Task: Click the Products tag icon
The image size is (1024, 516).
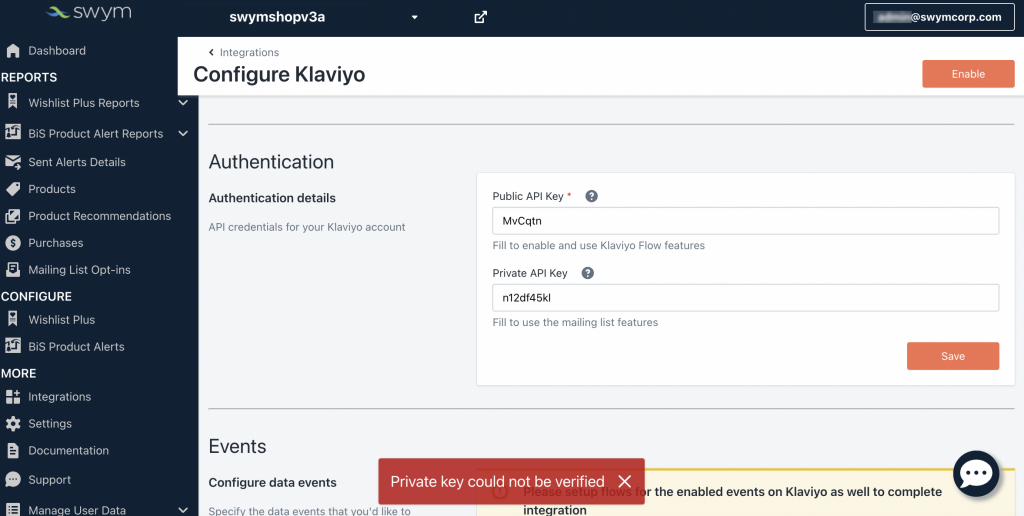Action: pos(12,189)
